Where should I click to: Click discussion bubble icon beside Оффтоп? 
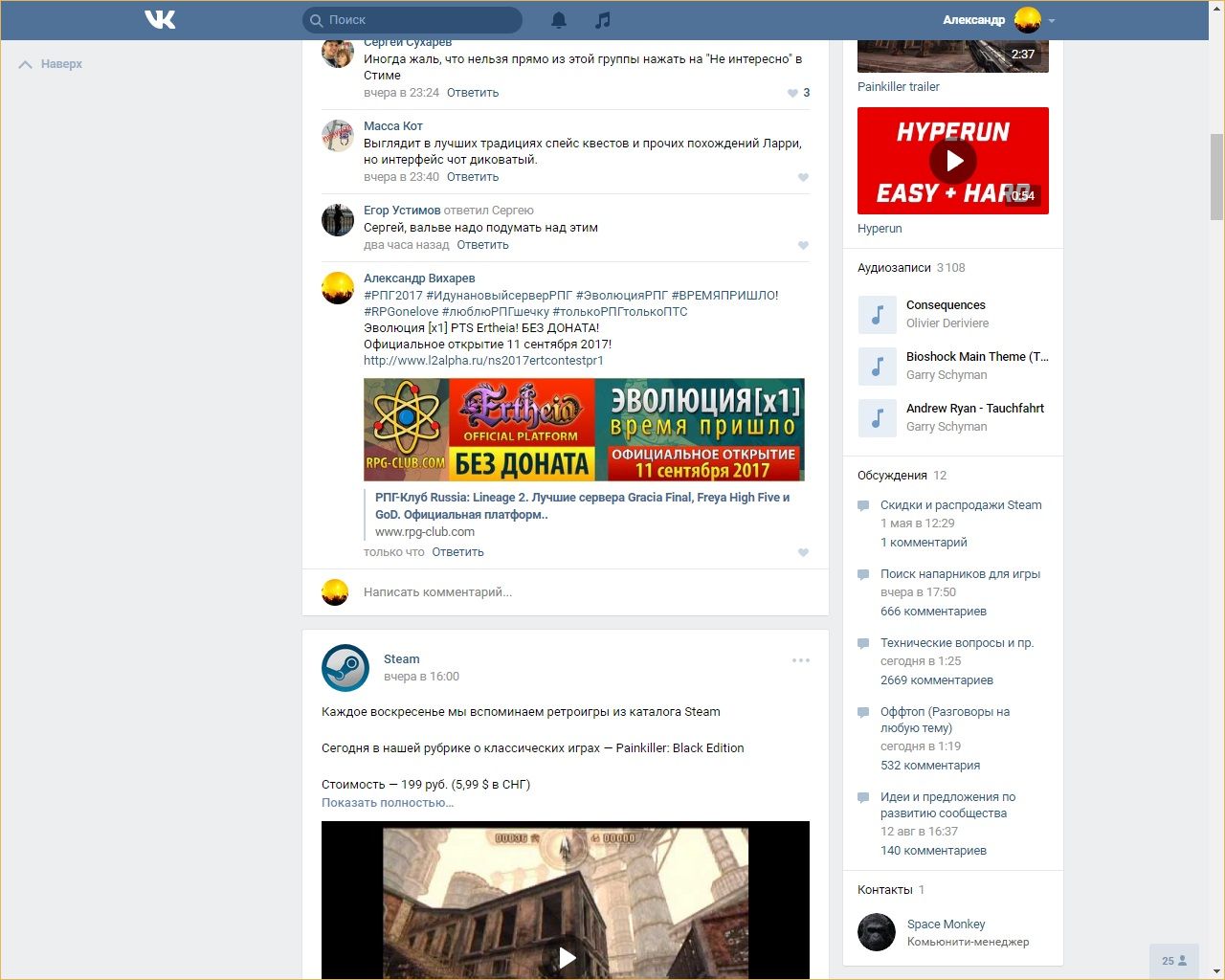[x=863, y=713]
